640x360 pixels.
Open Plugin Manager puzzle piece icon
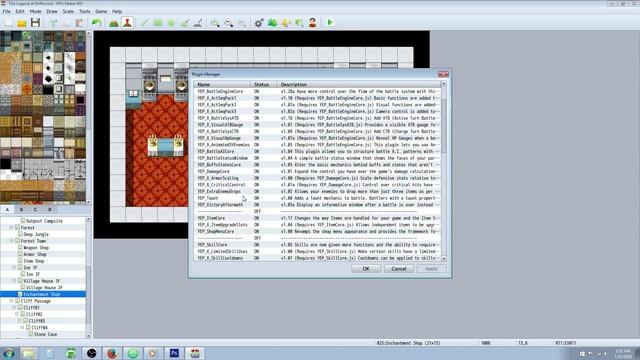coord(272,23)
